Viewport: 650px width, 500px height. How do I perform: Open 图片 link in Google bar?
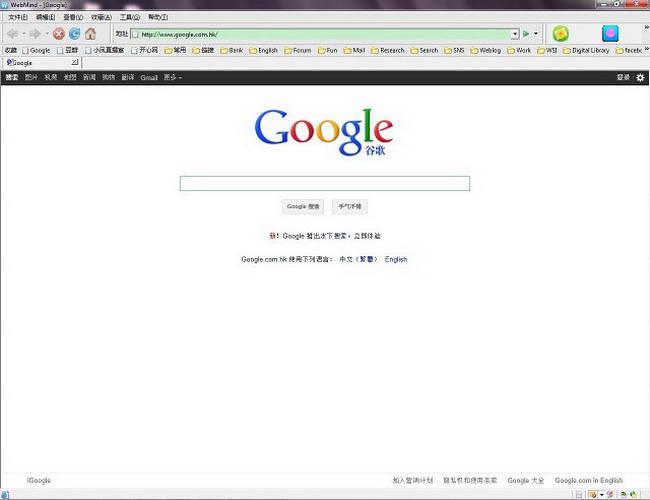31,78
